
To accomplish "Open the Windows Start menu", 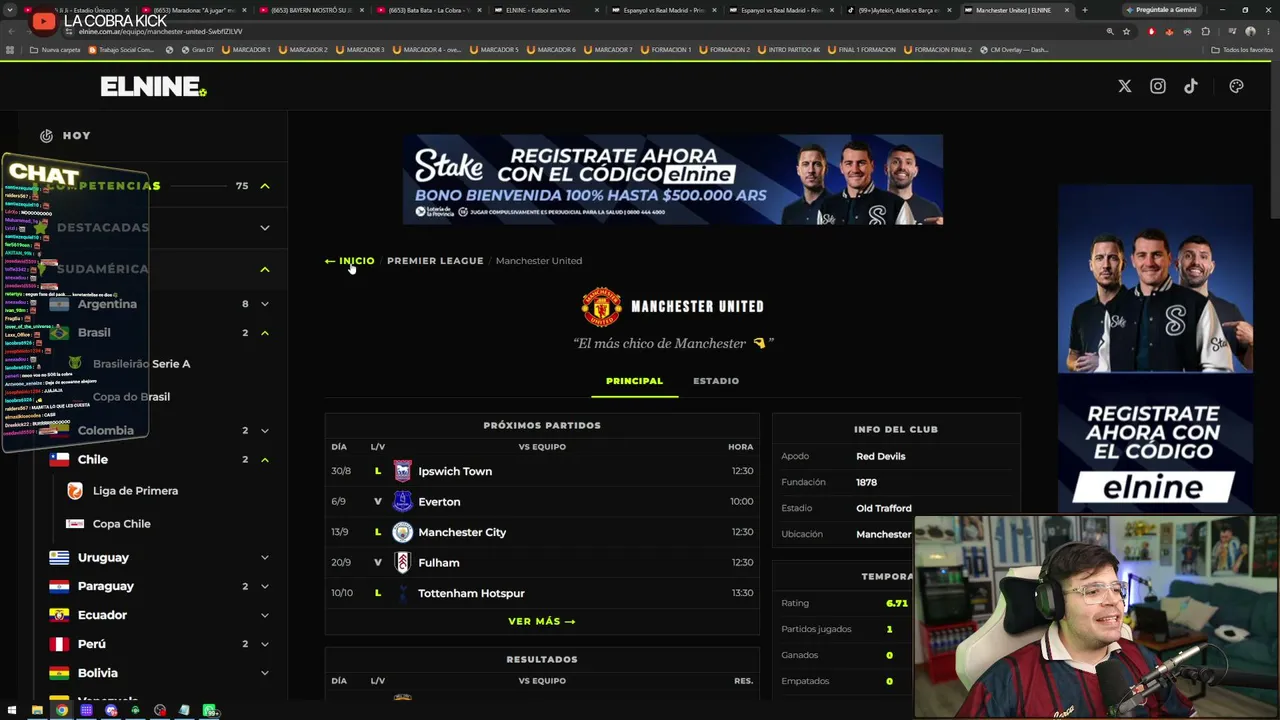I will point(12,711).
